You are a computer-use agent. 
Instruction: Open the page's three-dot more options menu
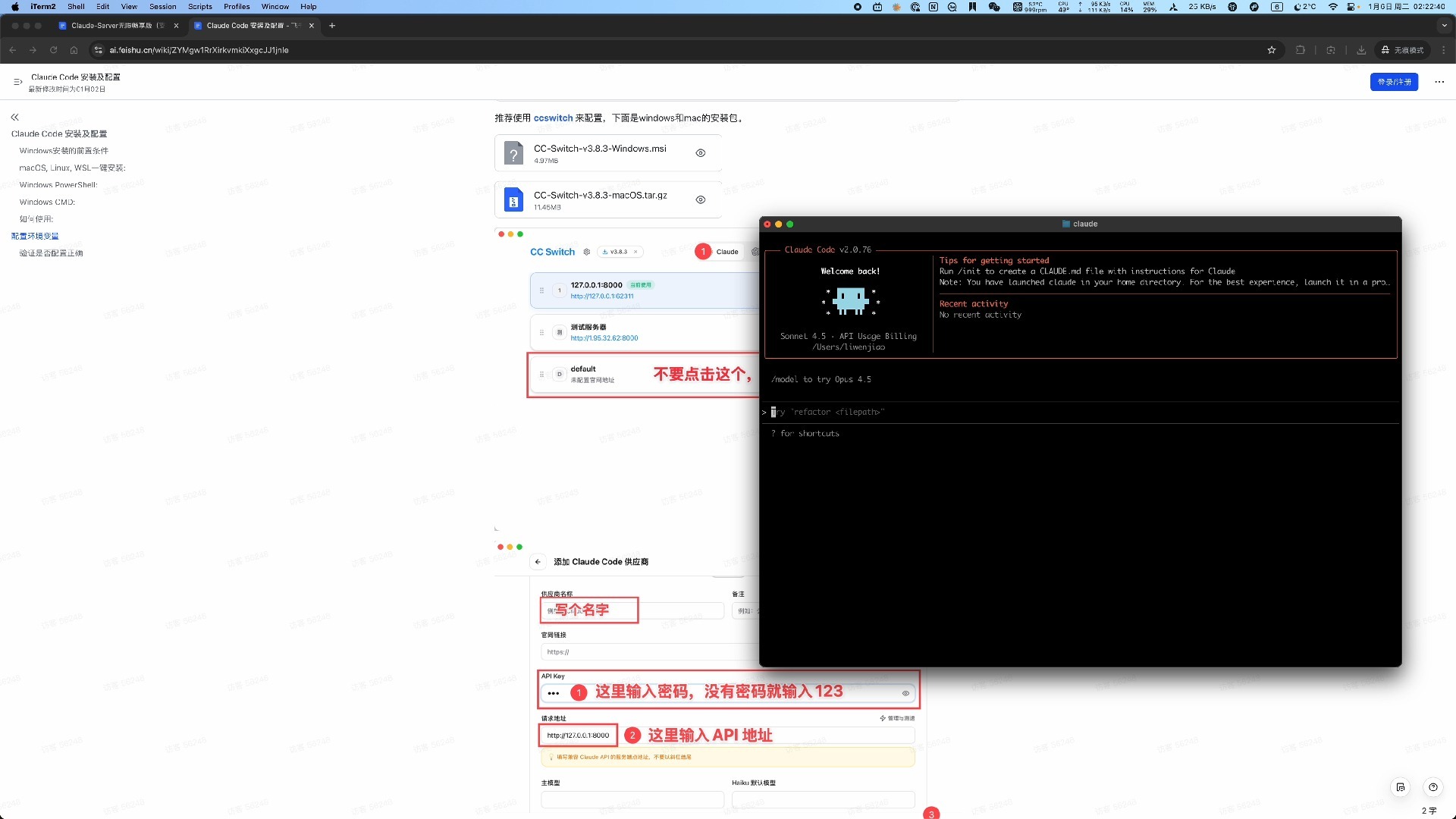pyautogui.click(x=1439, y=82)
